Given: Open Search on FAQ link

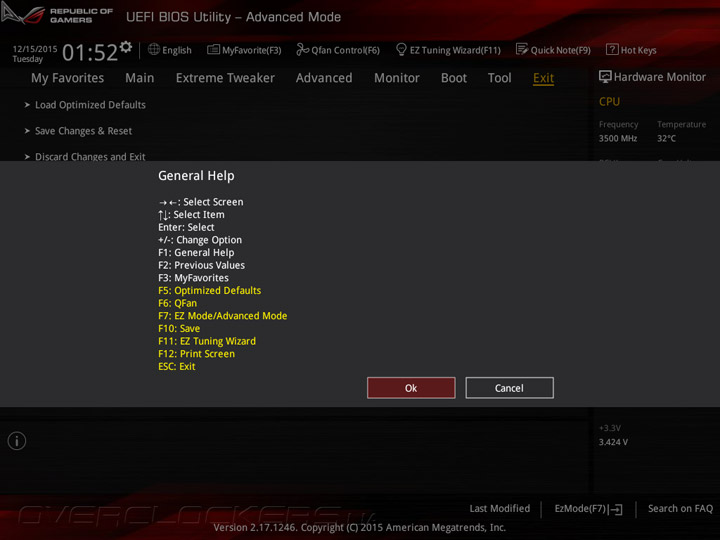Looking at the screenshot, I should pos(680,508).
